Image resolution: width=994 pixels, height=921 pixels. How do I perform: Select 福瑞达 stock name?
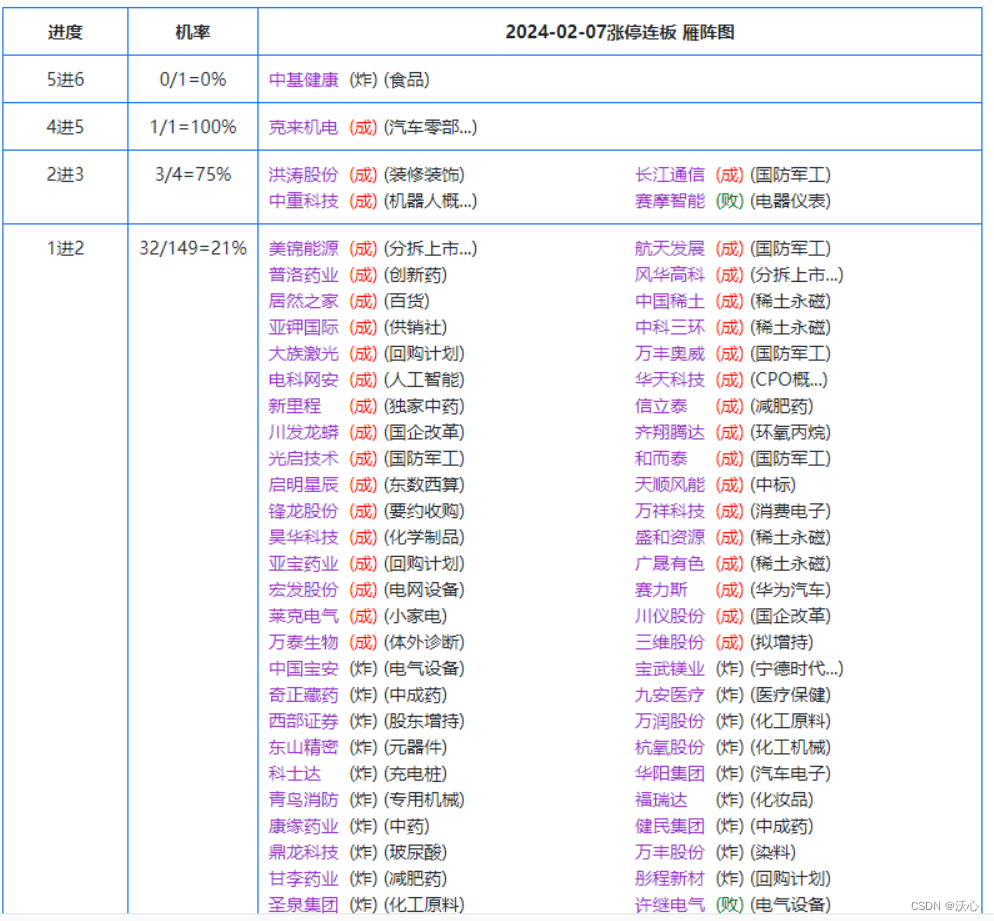coord(661,800)
